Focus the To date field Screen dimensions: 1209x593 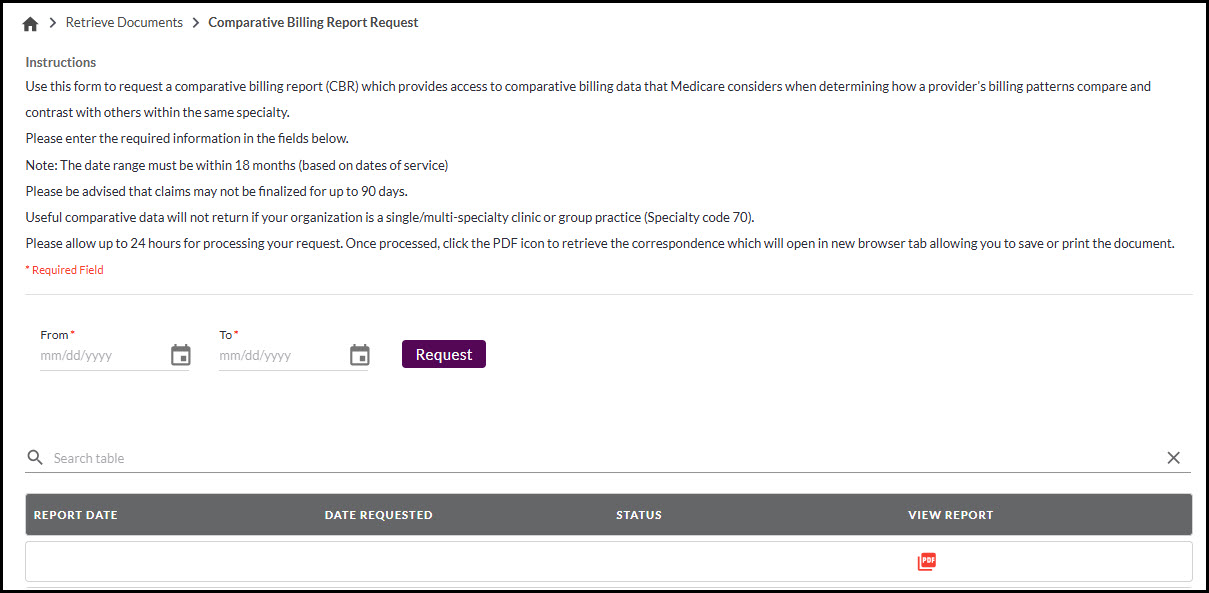pyautogui.click(x=280, y=355)
